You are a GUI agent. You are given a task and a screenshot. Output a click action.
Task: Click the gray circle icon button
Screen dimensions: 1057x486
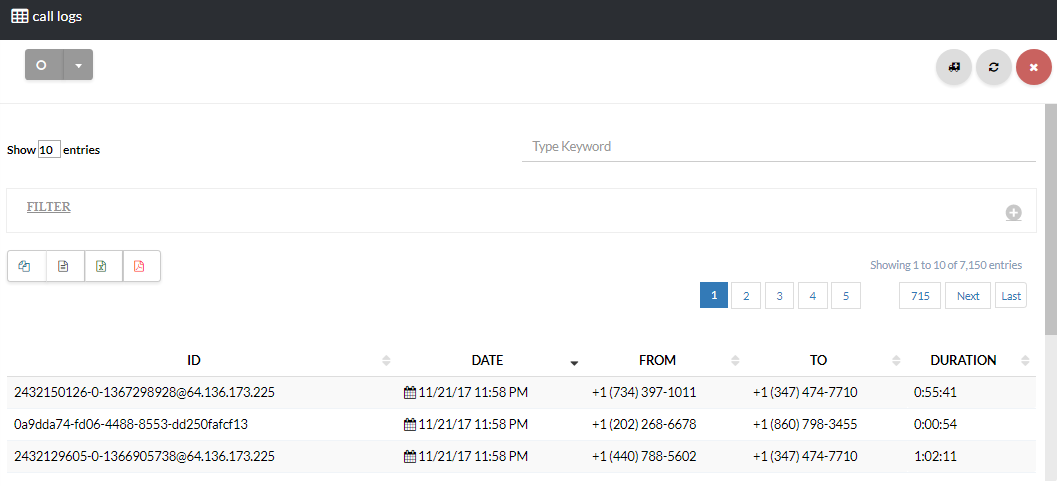point(43,65)
